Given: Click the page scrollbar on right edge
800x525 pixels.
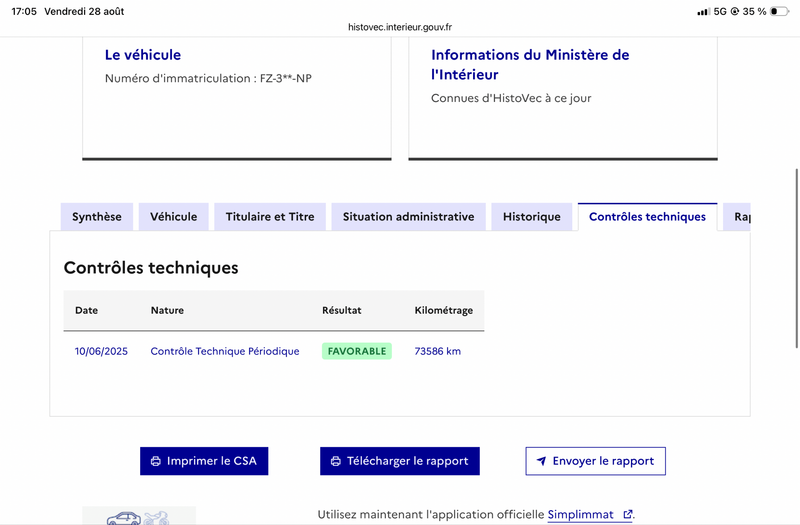Looking at the screenshot, I should (796, 258).
